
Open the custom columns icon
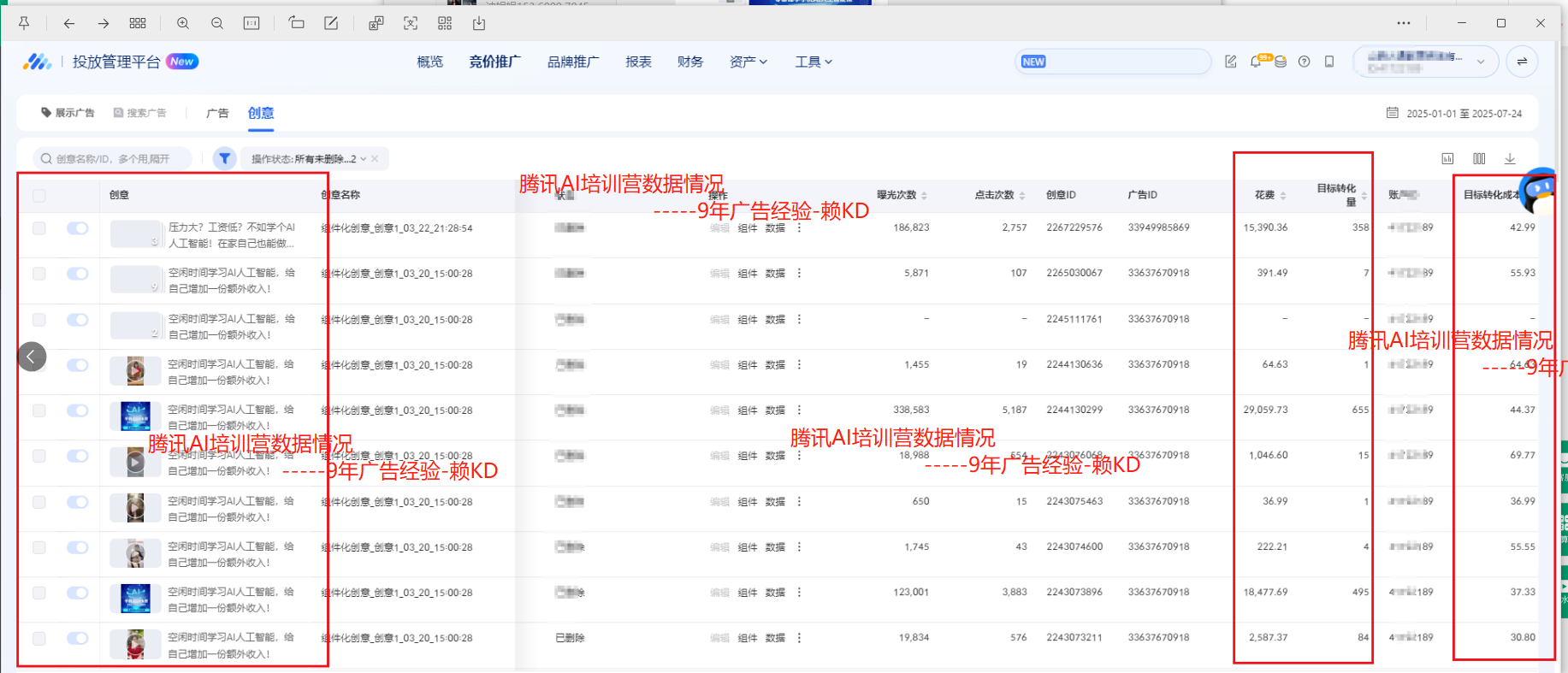pyautogui.click(x=1479, y=158)
